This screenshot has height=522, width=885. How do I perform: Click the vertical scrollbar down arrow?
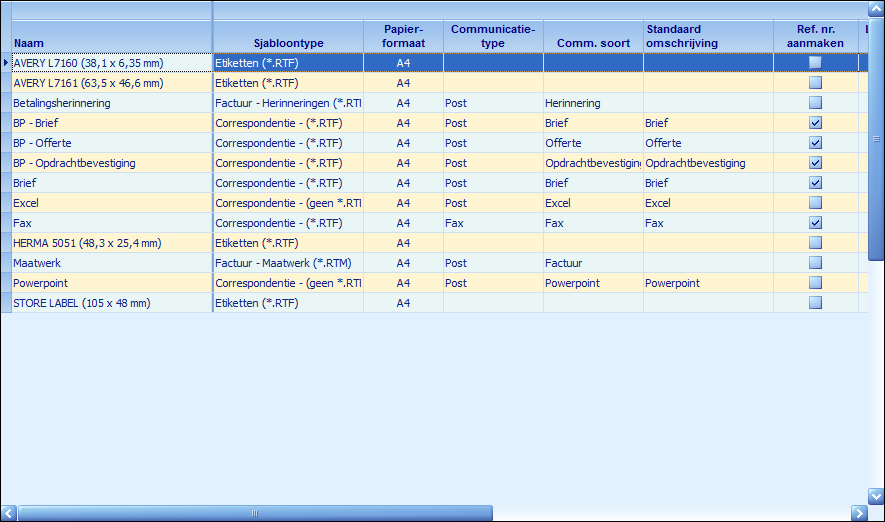tap(876, 495)
